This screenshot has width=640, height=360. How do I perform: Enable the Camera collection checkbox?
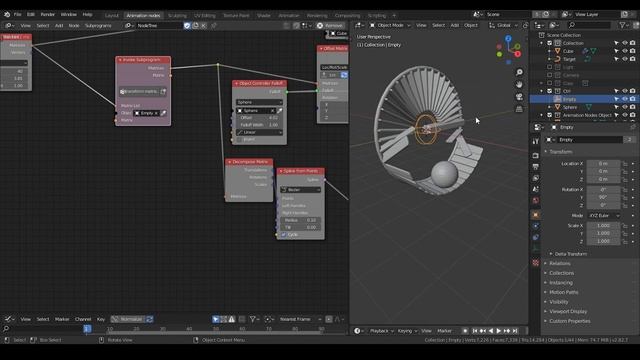point(549,75)
